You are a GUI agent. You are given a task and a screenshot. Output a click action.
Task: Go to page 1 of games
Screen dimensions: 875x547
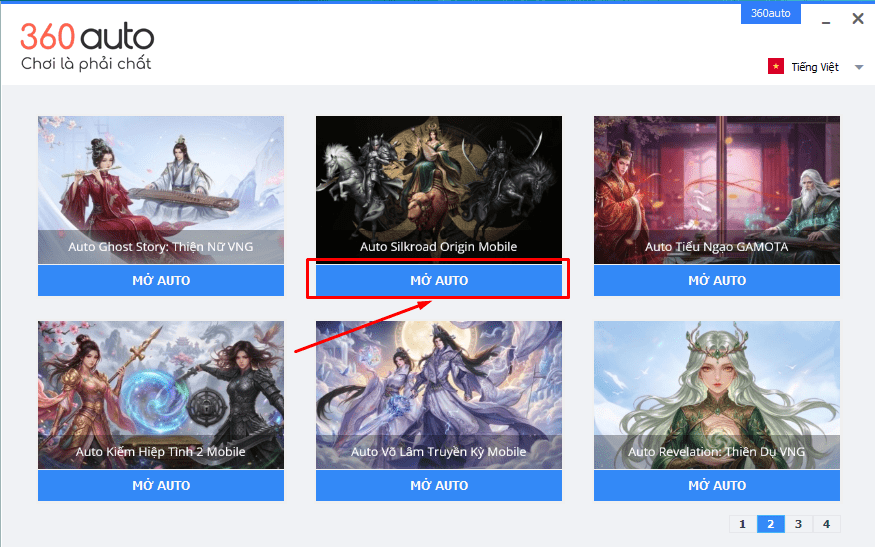pos(743,524)
